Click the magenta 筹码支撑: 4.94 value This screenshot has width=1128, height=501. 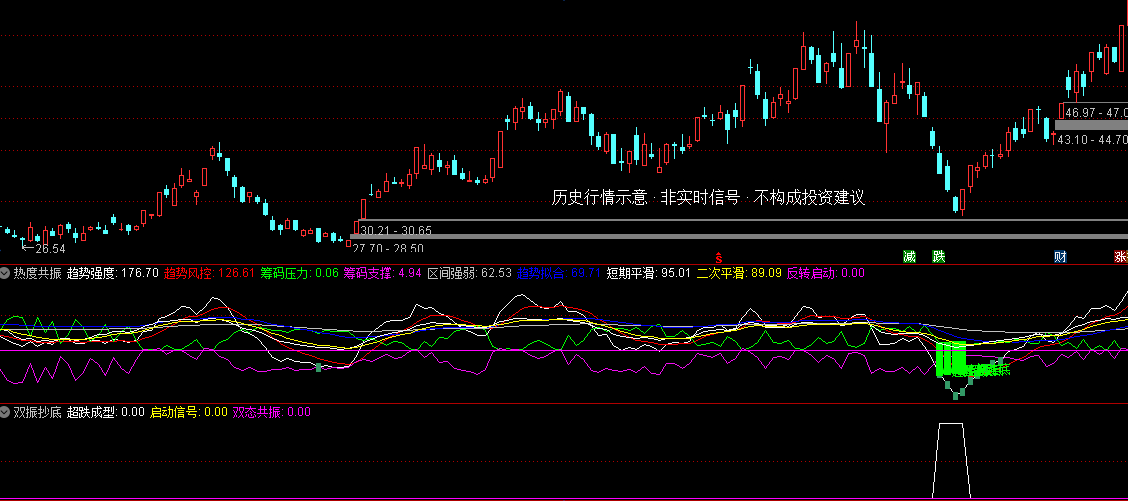382,274
